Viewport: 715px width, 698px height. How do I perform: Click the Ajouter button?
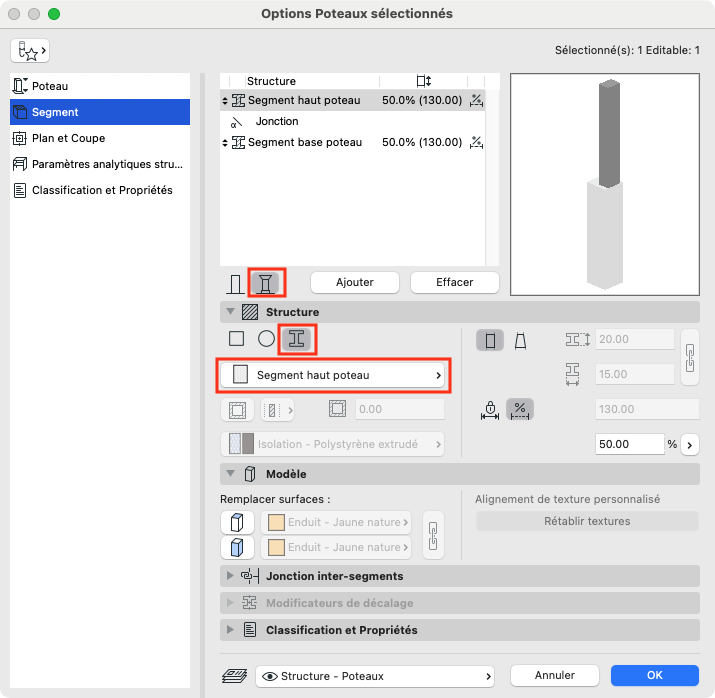click(x=355, y=282)
